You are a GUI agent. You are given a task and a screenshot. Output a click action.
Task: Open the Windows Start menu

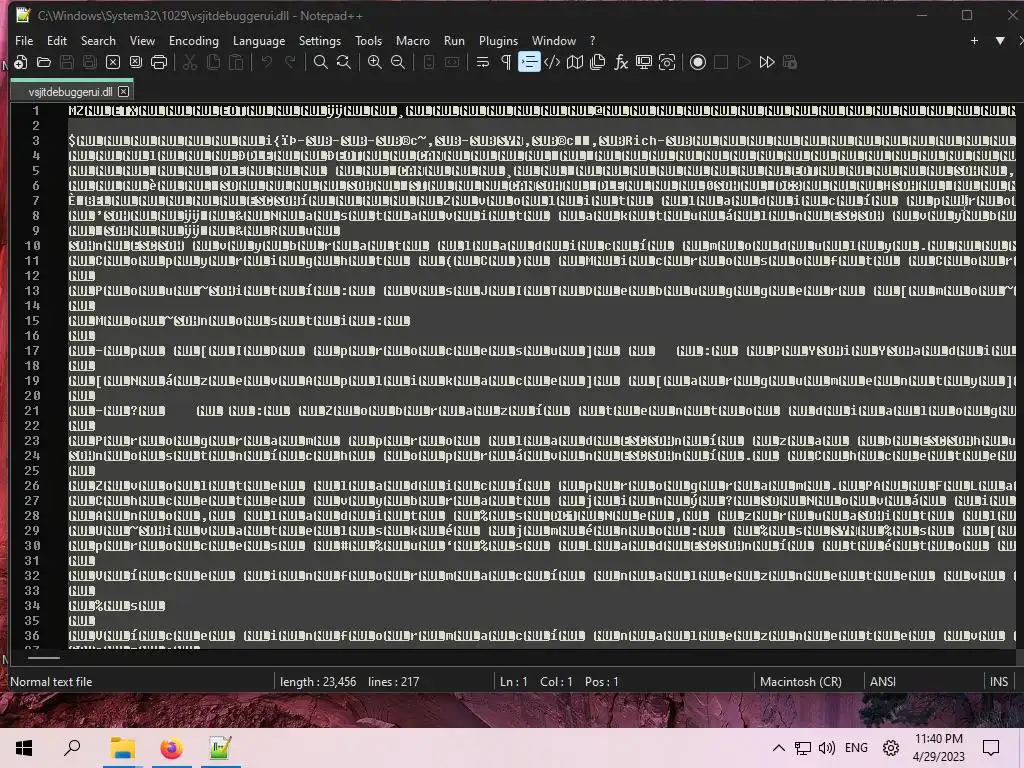pos(24,748)
